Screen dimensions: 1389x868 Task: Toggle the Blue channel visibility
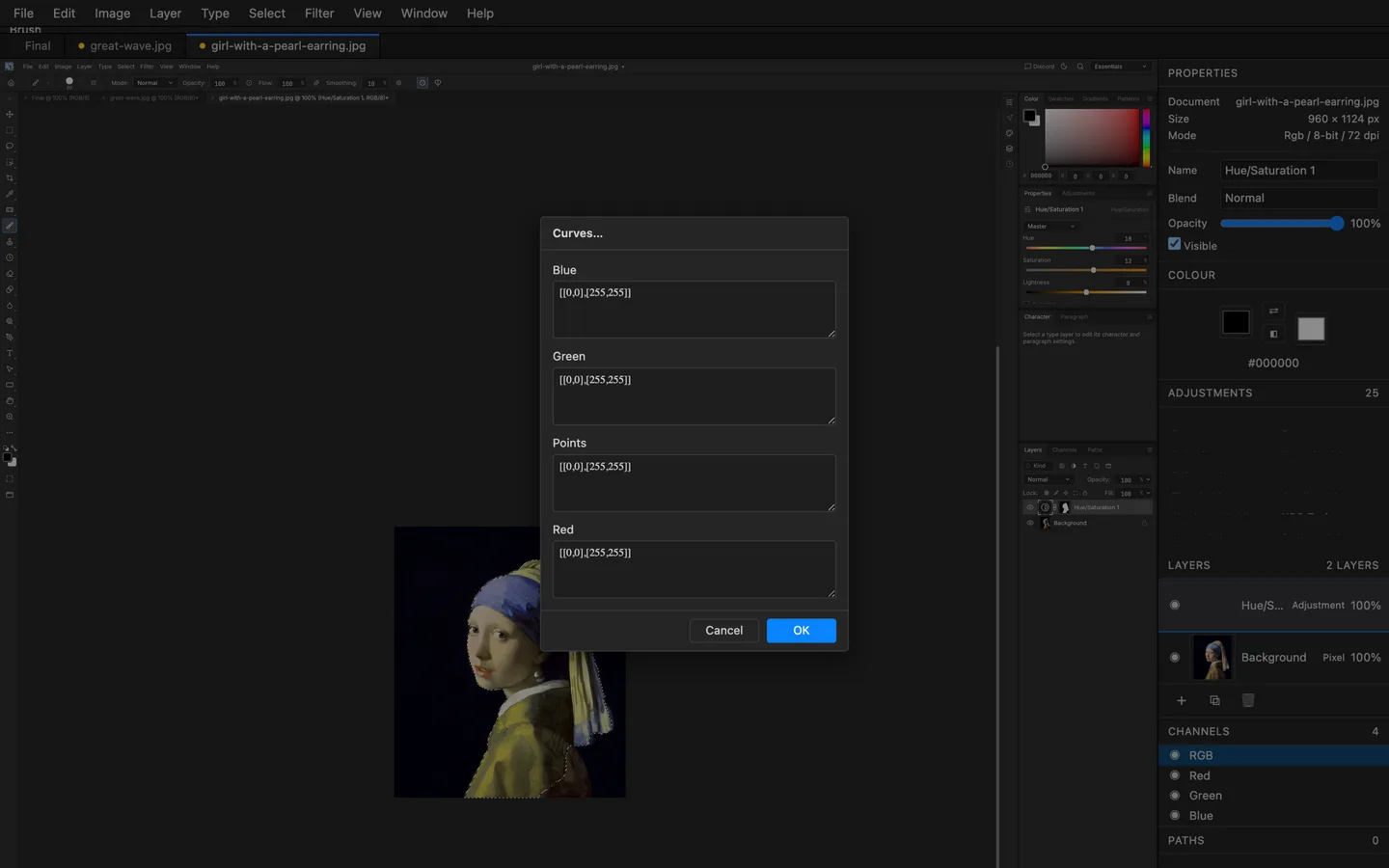1175,816
